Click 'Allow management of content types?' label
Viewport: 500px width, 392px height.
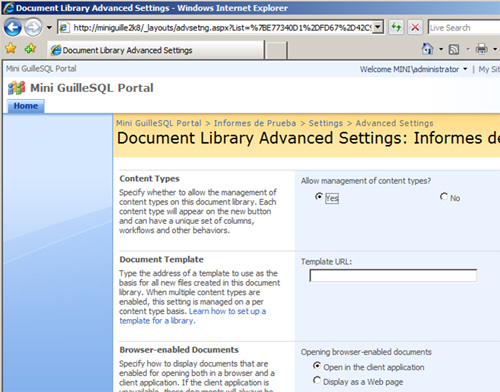tap(366, 181)
